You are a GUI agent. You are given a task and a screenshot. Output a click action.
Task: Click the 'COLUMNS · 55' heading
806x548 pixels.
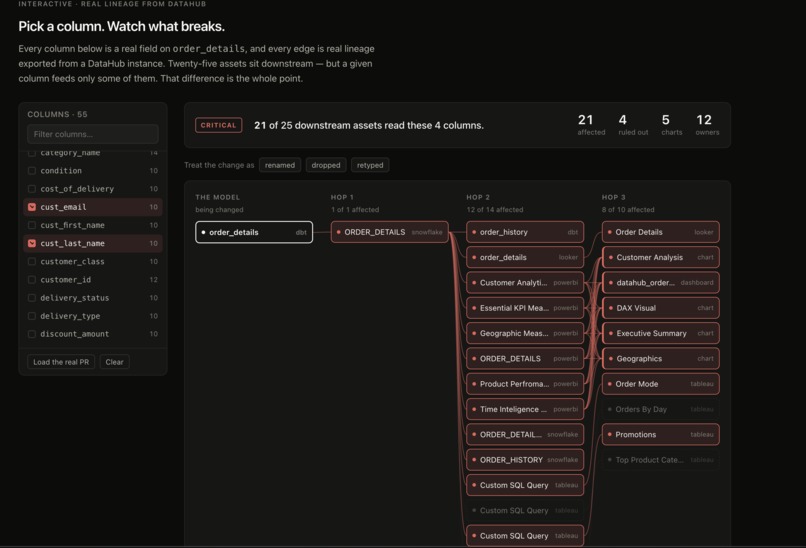pyautogui.click(x=57, y=115)
